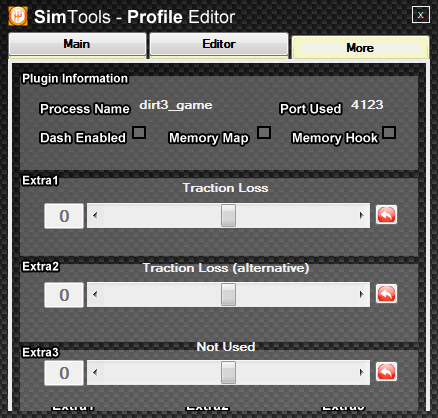Image resolution: width=438 pixels, height=418 pixels.
Task: Click the SimTools logo icon
Action: click(18, 16)
